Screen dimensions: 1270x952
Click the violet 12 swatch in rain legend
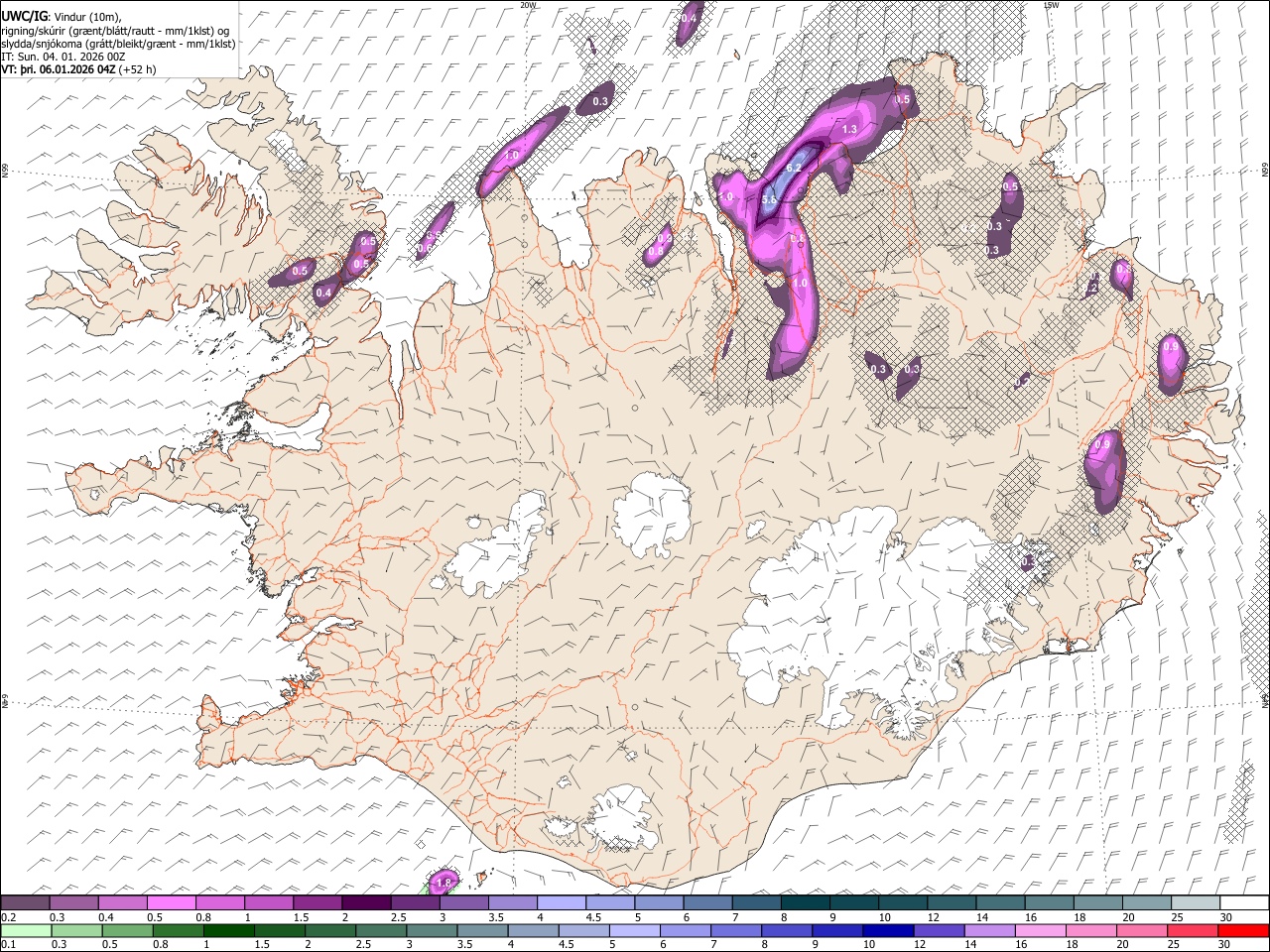[x=938, y=930]
